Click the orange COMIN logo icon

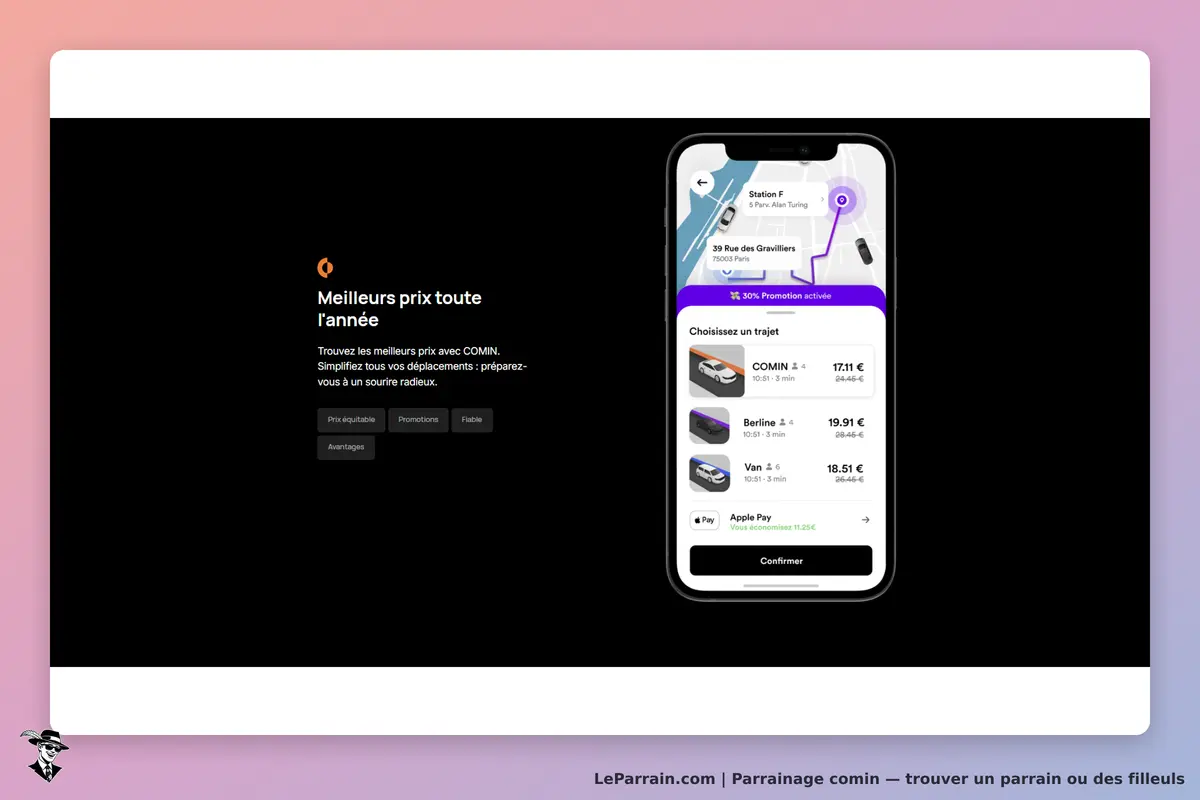(325, 267)
